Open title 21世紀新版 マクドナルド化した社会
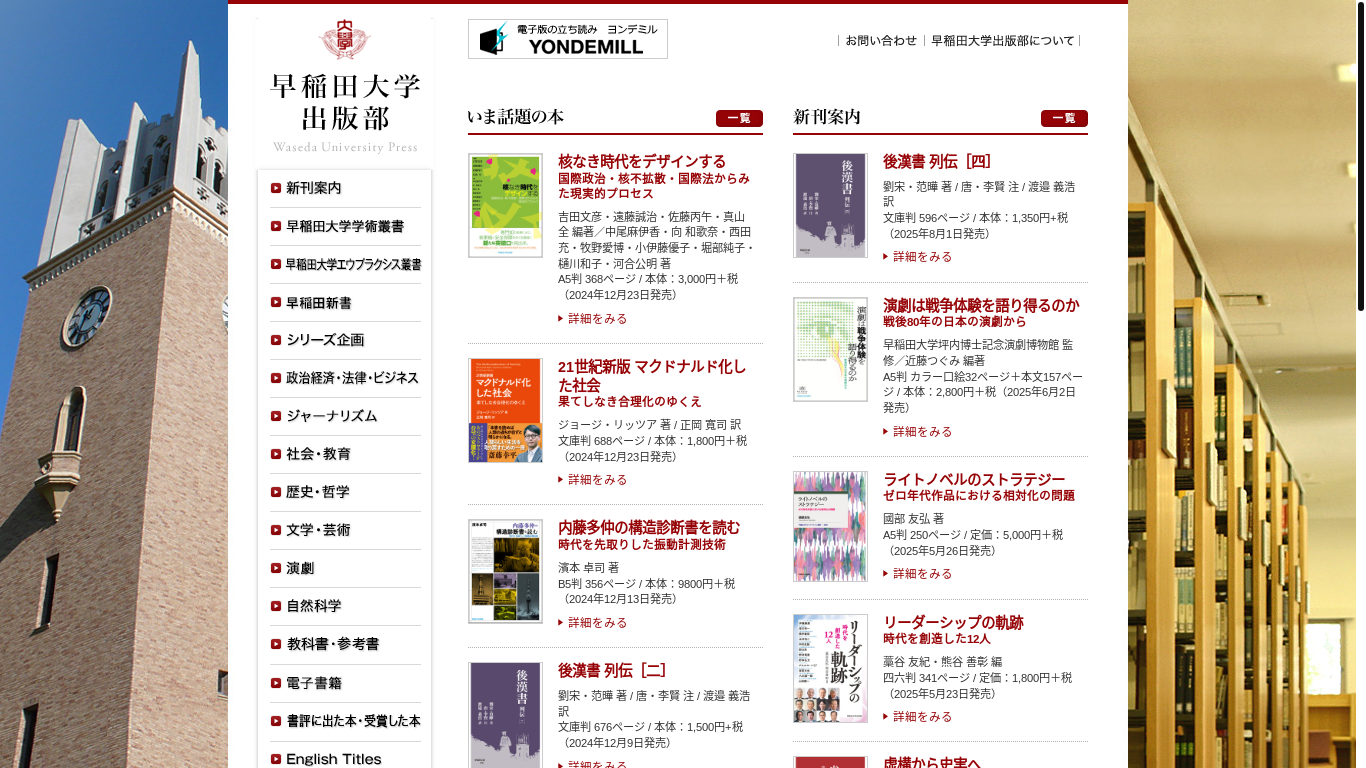The image size is (1366, 768). [x=652, y=376]
